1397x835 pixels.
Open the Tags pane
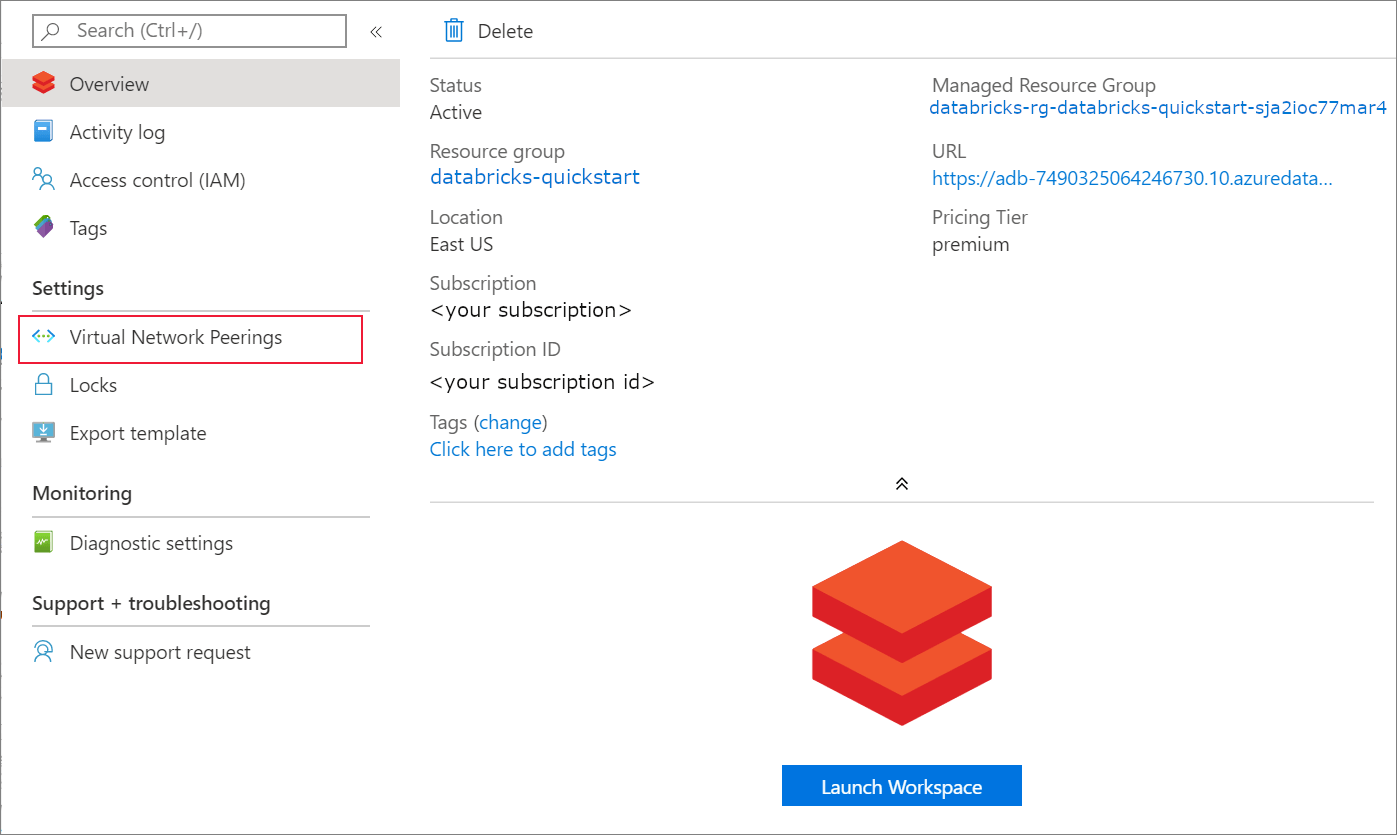[x=88, y=227]
